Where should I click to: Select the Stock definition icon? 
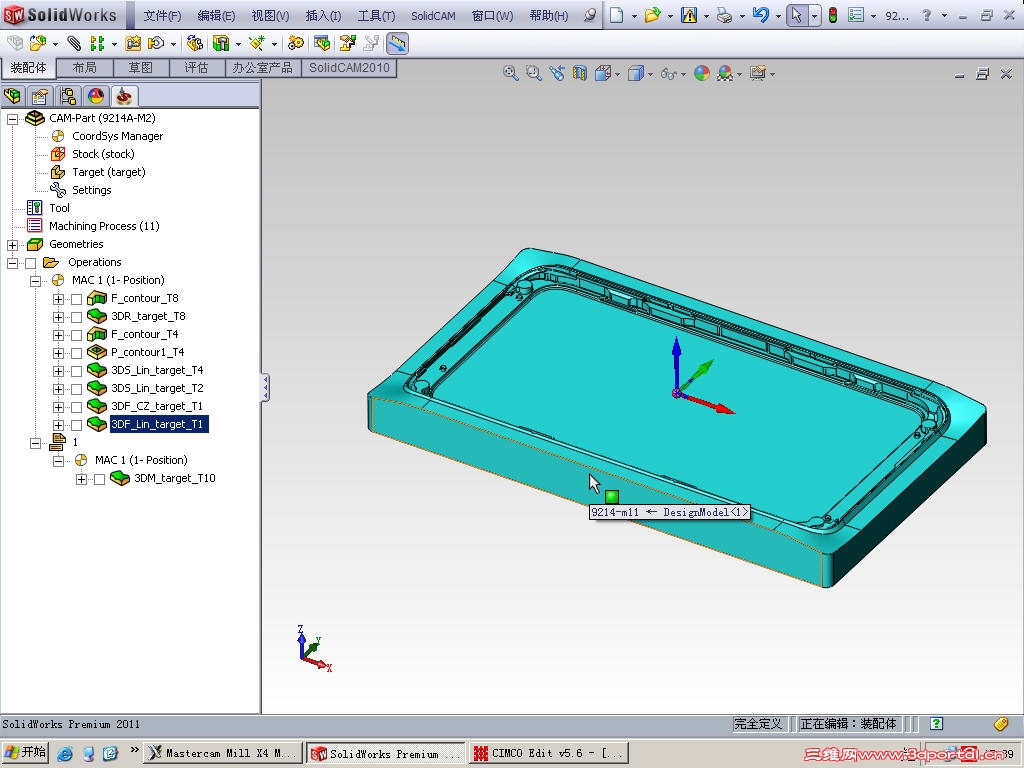pos(58,154)
